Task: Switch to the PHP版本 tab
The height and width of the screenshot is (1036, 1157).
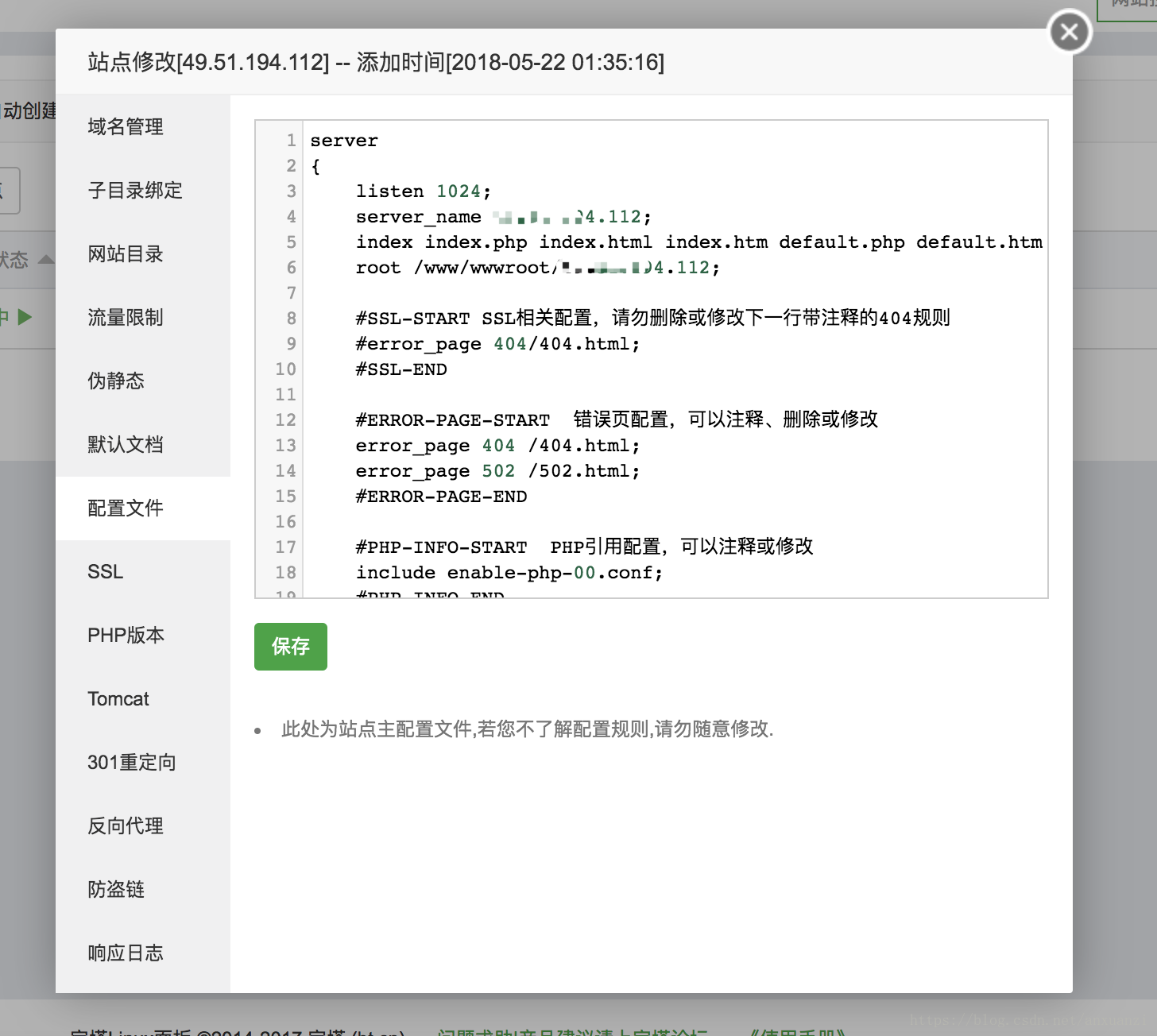Action: [126, 636]
